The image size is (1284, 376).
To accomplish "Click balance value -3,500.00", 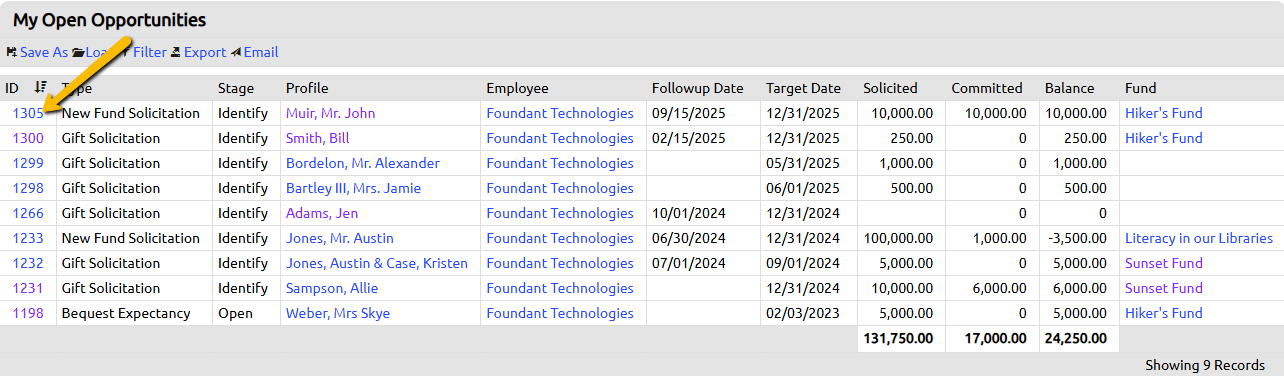I will 1076,238.
